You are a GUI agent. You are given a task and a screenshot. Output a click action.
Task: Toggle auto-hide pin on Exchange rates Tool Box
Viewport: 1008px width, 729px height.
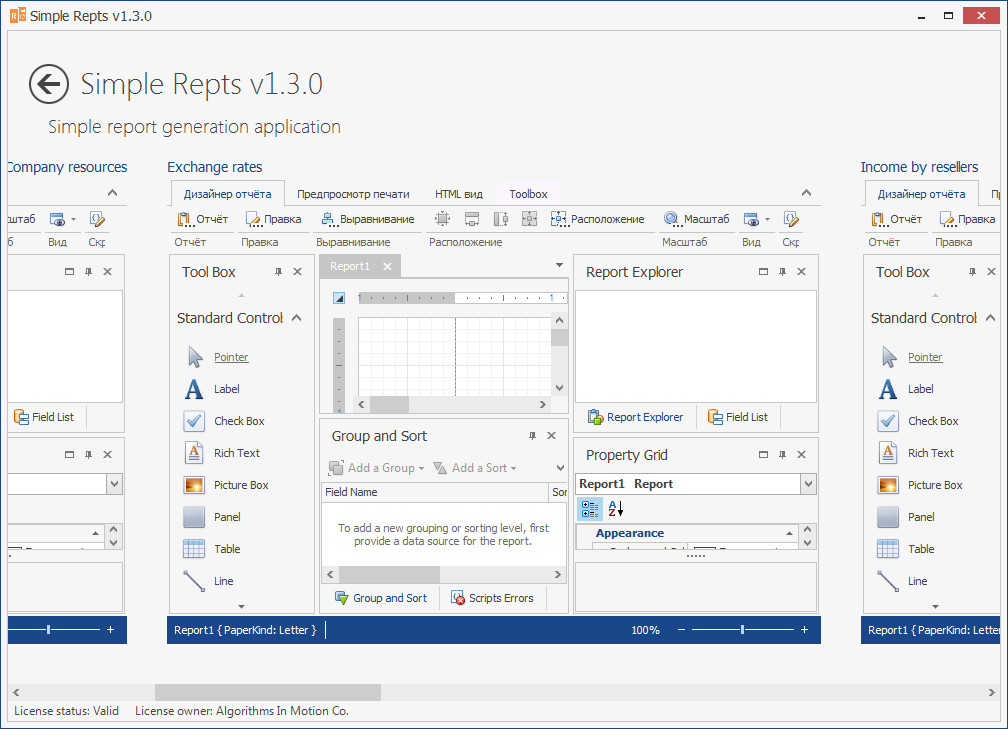click(x=278, y=272)
